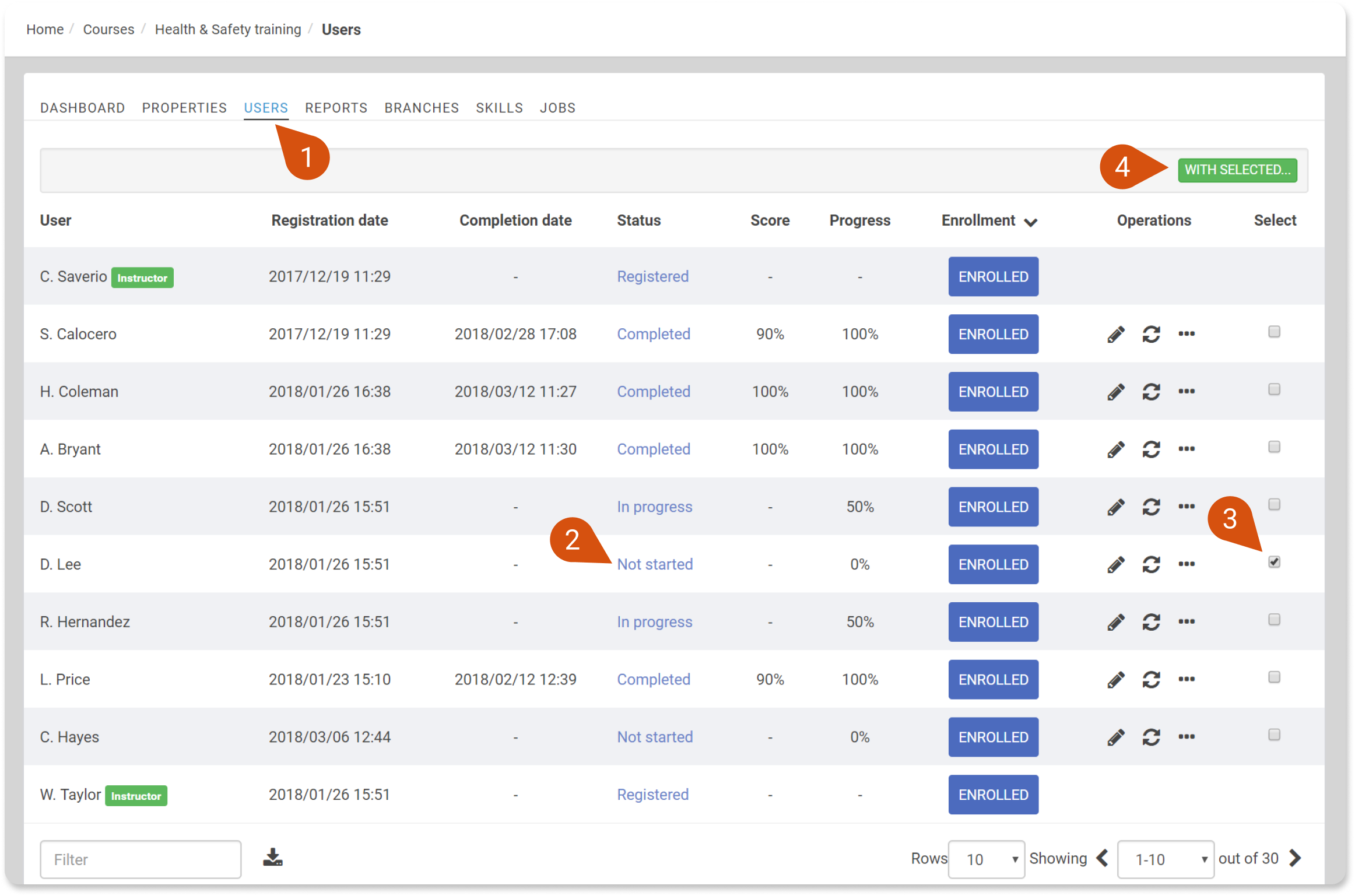1355x896 pixels.
Task: Reset progress for R. Hernandez
Action: point(1151,623)
